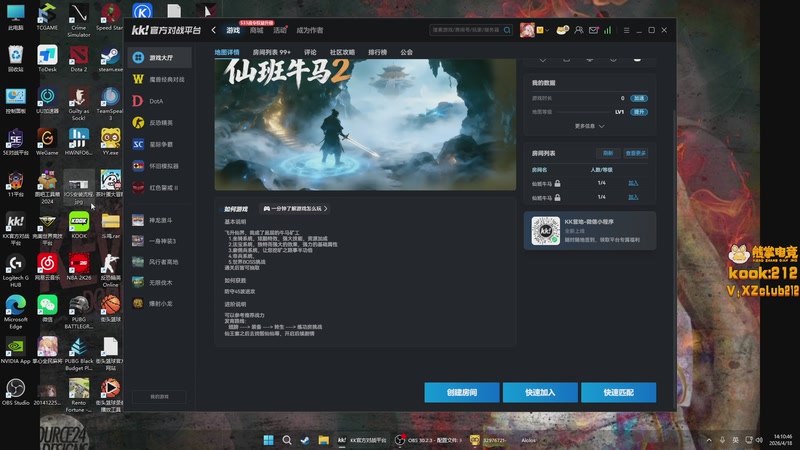Image resolution: width=800 pixels, height=450 pixels.
Task: Open KOOK desktop shortcut
Action: point(79,225)
